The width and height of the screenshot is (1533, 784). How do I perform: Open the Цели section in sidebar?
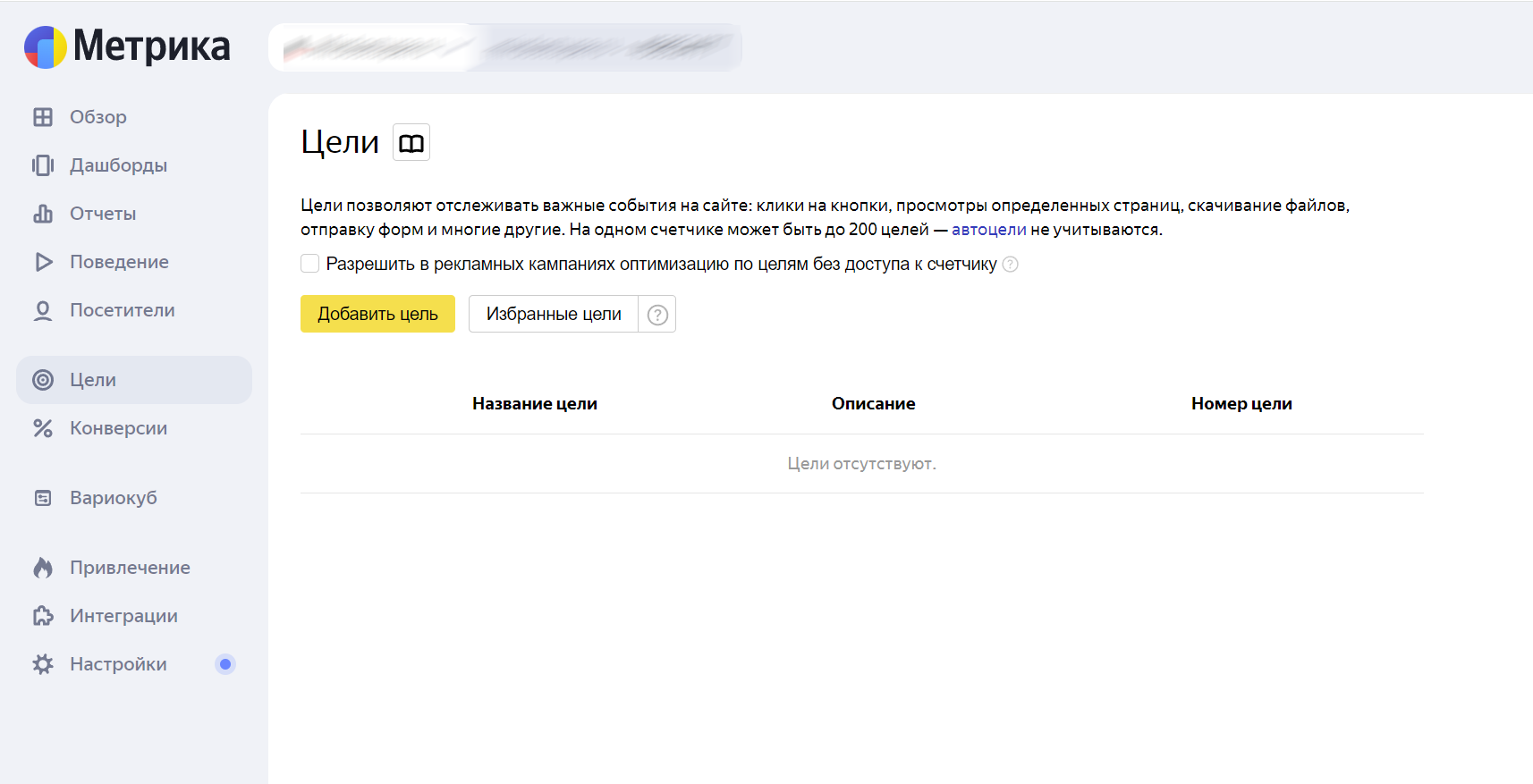tap(93, 380)
